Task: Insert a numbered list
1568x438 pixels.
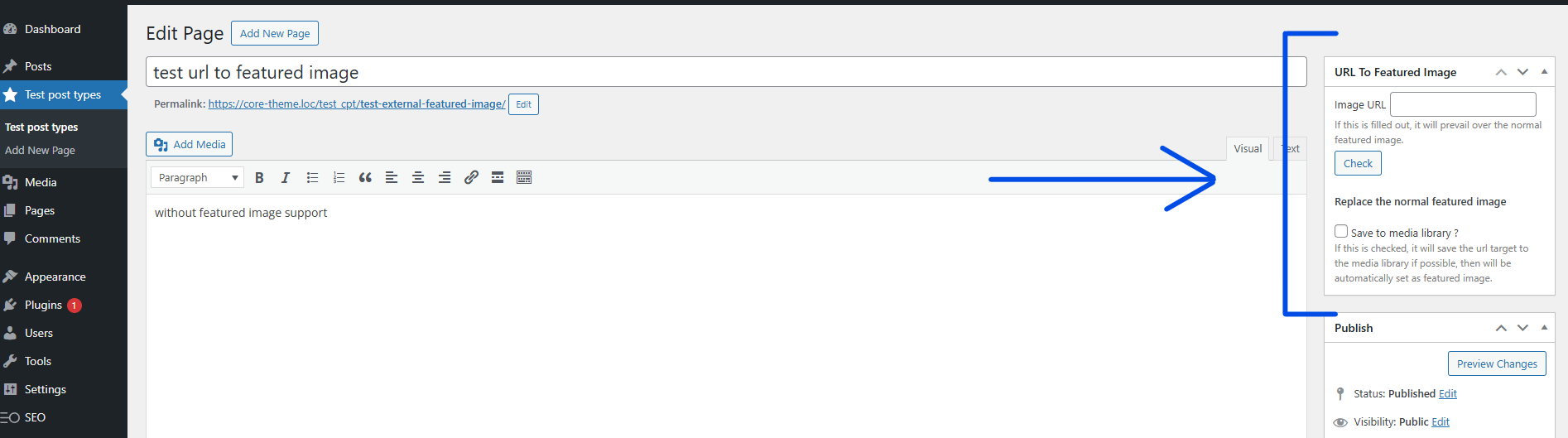Action: point(339,178)
